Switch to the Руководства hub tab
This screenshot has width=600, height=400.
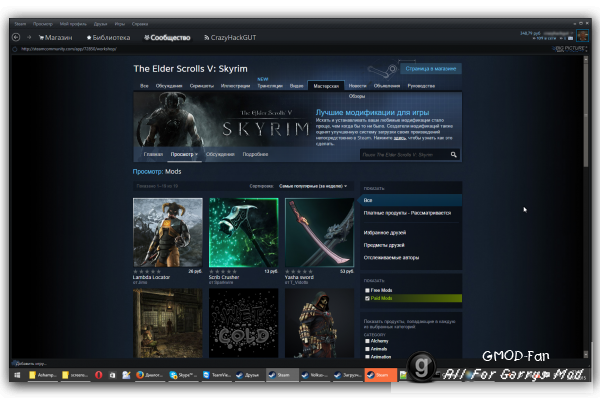coord(421,86)
